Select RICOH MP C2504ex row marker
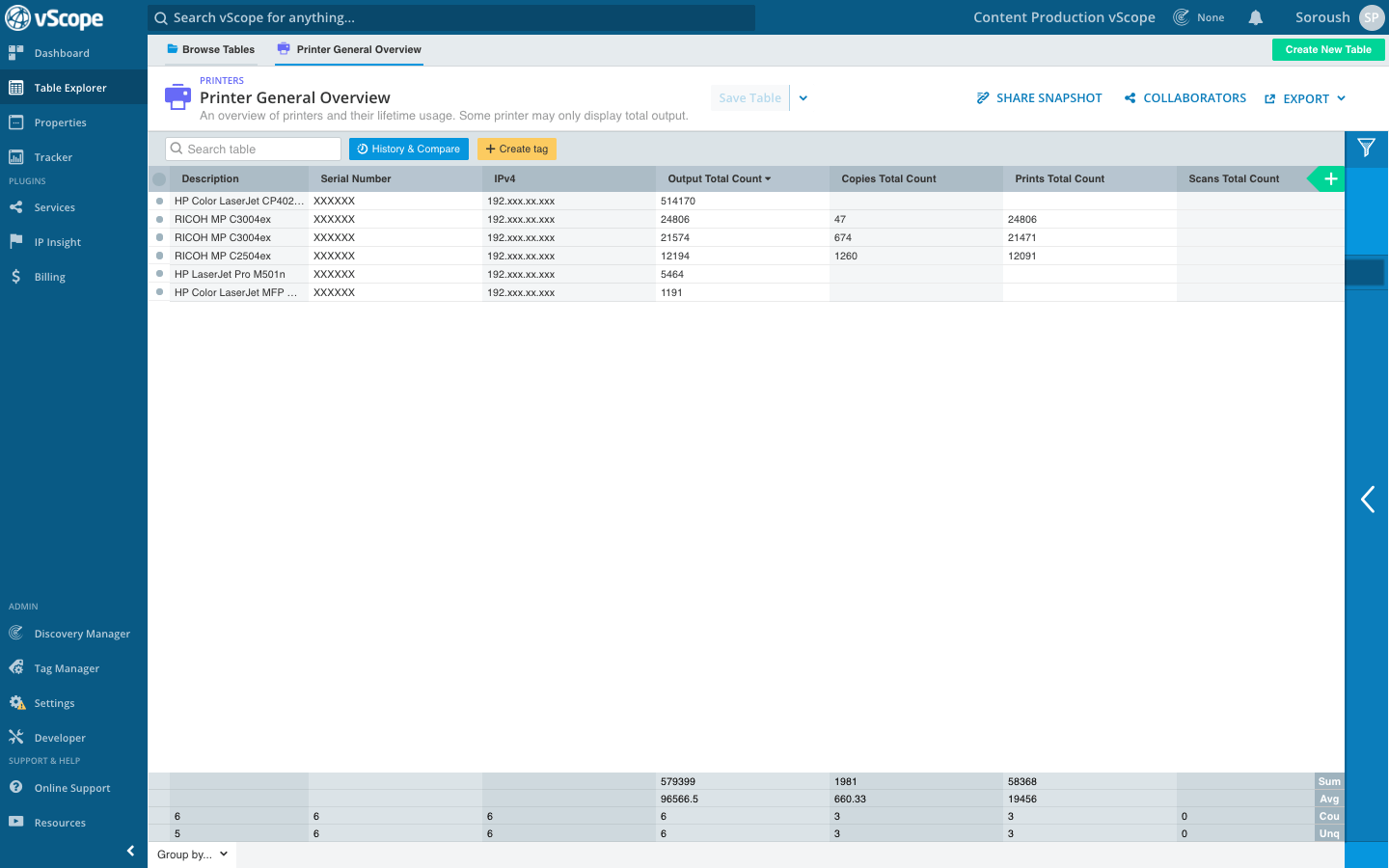This screenshot has width=1389, height=868. (159, 256)
